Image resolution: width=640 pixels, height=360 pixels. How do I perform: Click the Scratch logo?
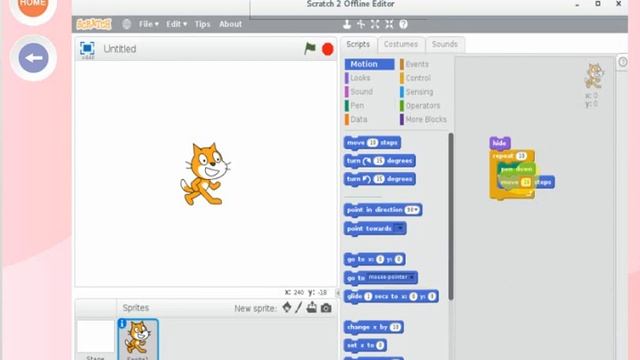coord(94,24)
